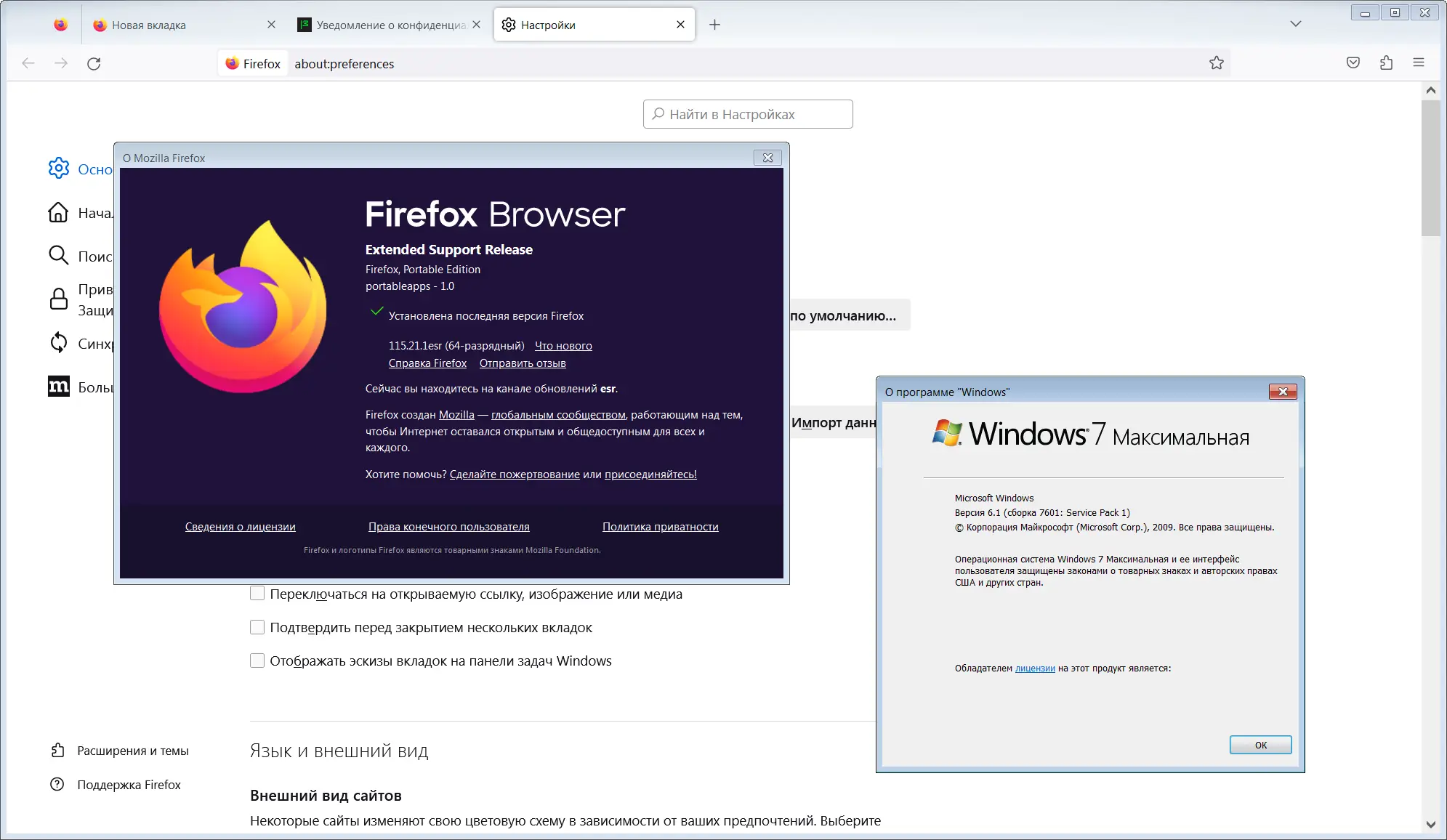Image resolution: width=1447 pixels, height=840 pixels.
Task: Open Sync settings in the sidebar
Action: [x=59, y=344]
